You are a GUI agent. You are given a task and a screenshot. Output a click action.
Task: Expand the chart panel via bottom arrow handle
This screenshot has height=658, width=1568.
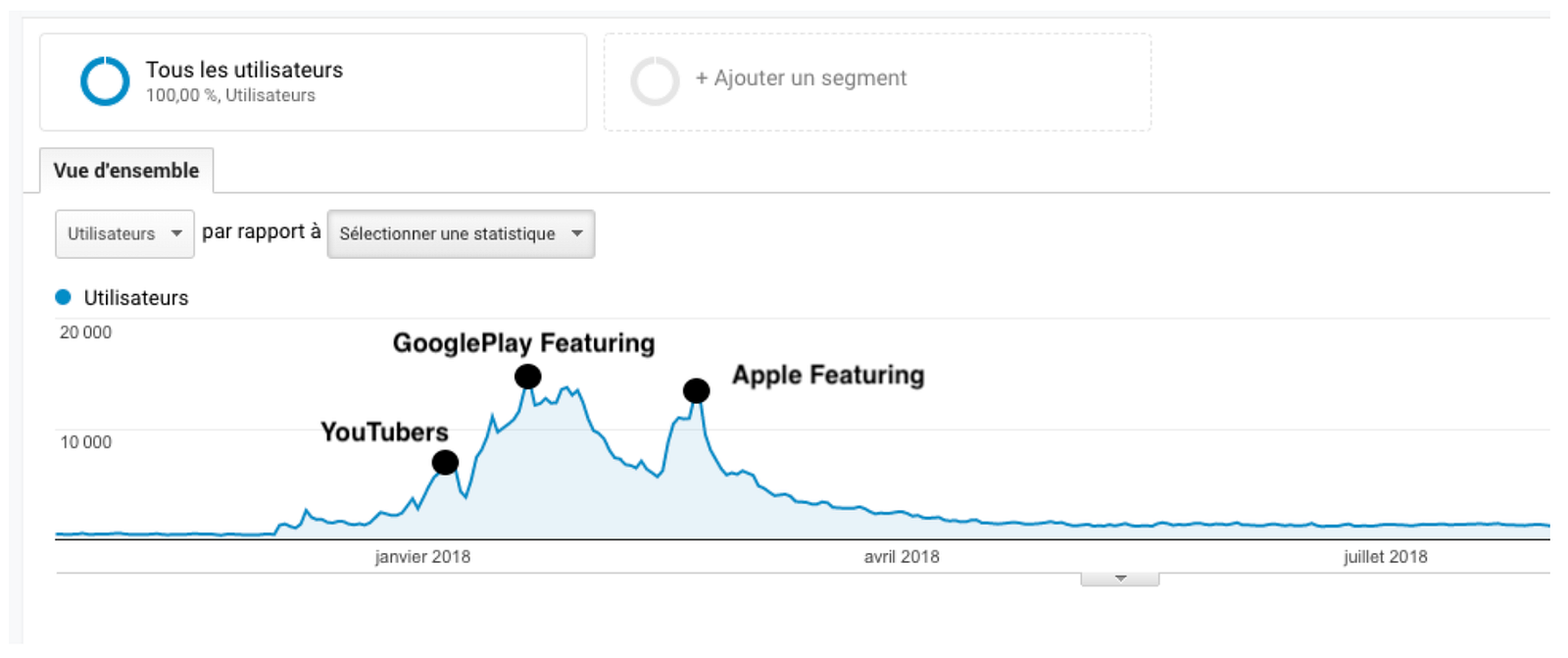[1119, 579]
